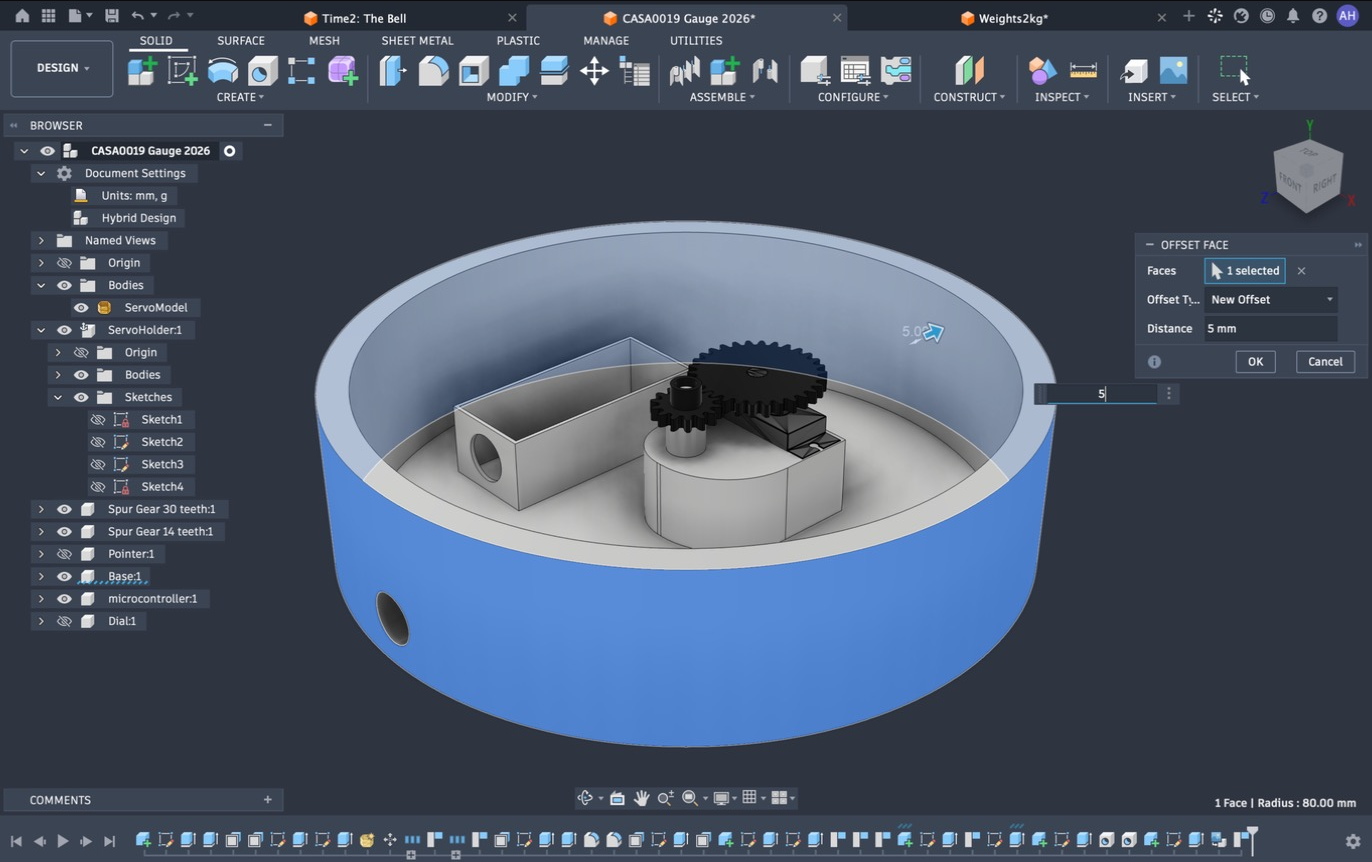The width and height of the screenshot is (1372, 862).
Task: Open the Measure ruler tool
Action: pyautogui.click(x=1083, y=70)
